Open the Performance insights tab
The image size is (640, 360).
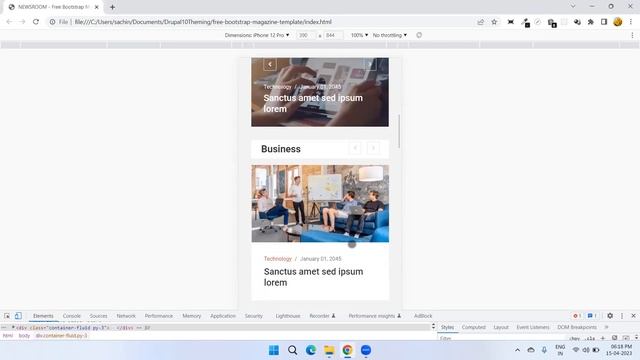pyautogui.click(x=375, y=316)
